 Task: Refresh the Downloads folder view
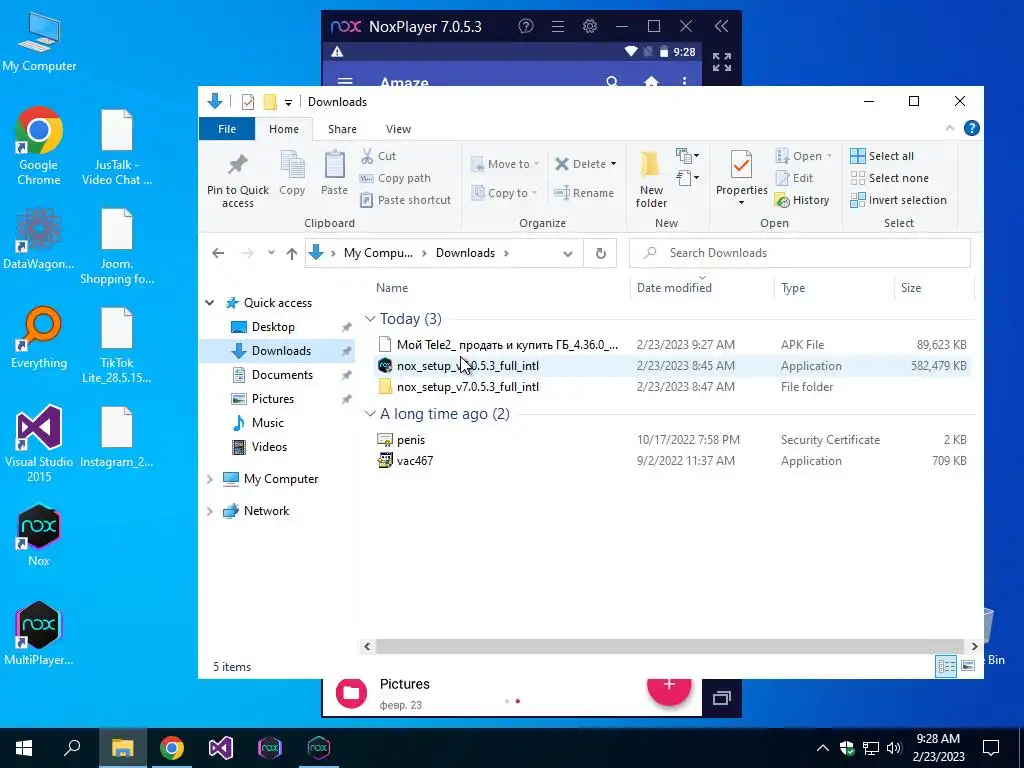[601, 253]
